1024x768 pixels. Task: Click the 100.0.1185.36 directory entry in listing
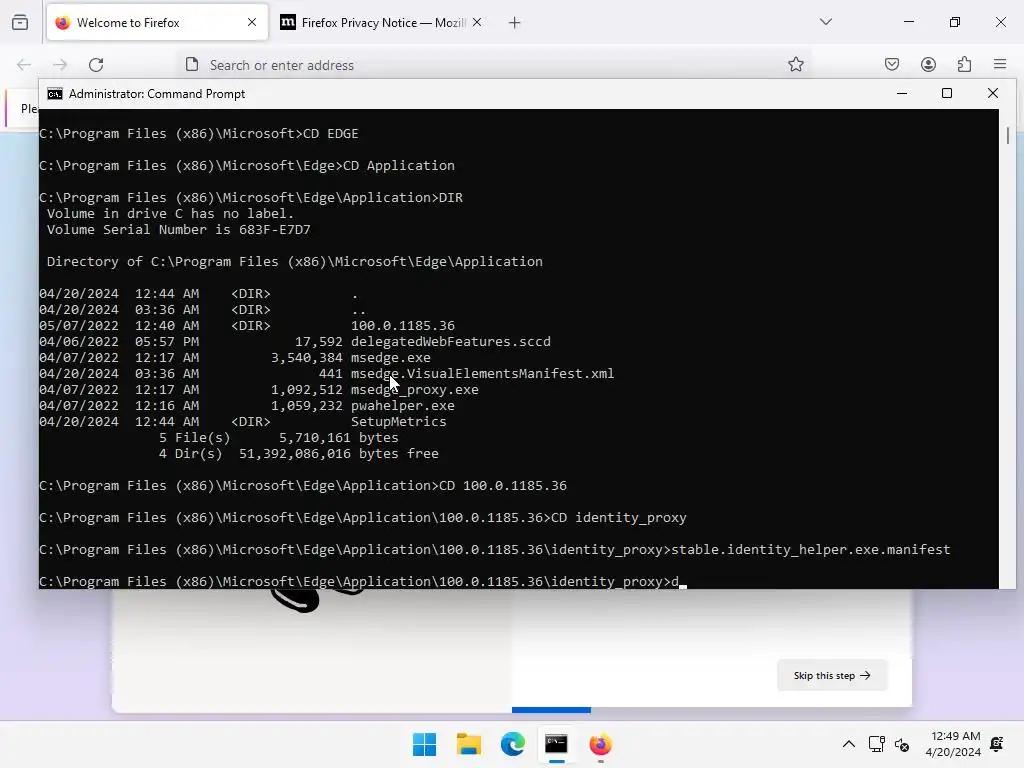coord(402,326)
